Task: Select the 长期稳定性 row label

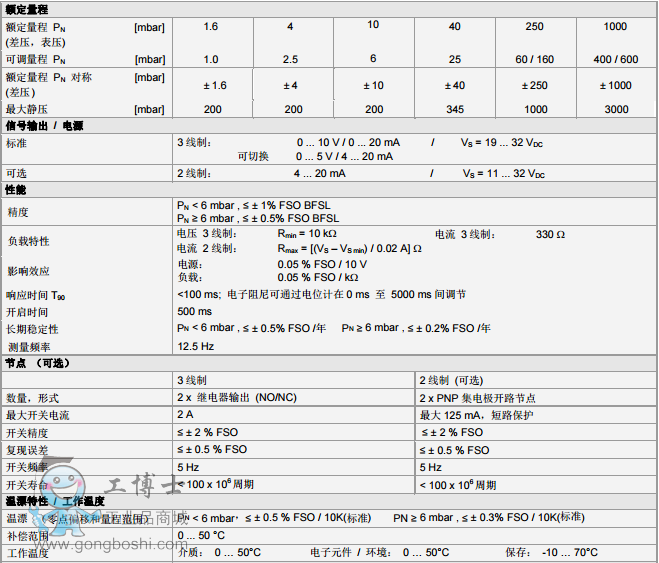Action: (33, 329)
